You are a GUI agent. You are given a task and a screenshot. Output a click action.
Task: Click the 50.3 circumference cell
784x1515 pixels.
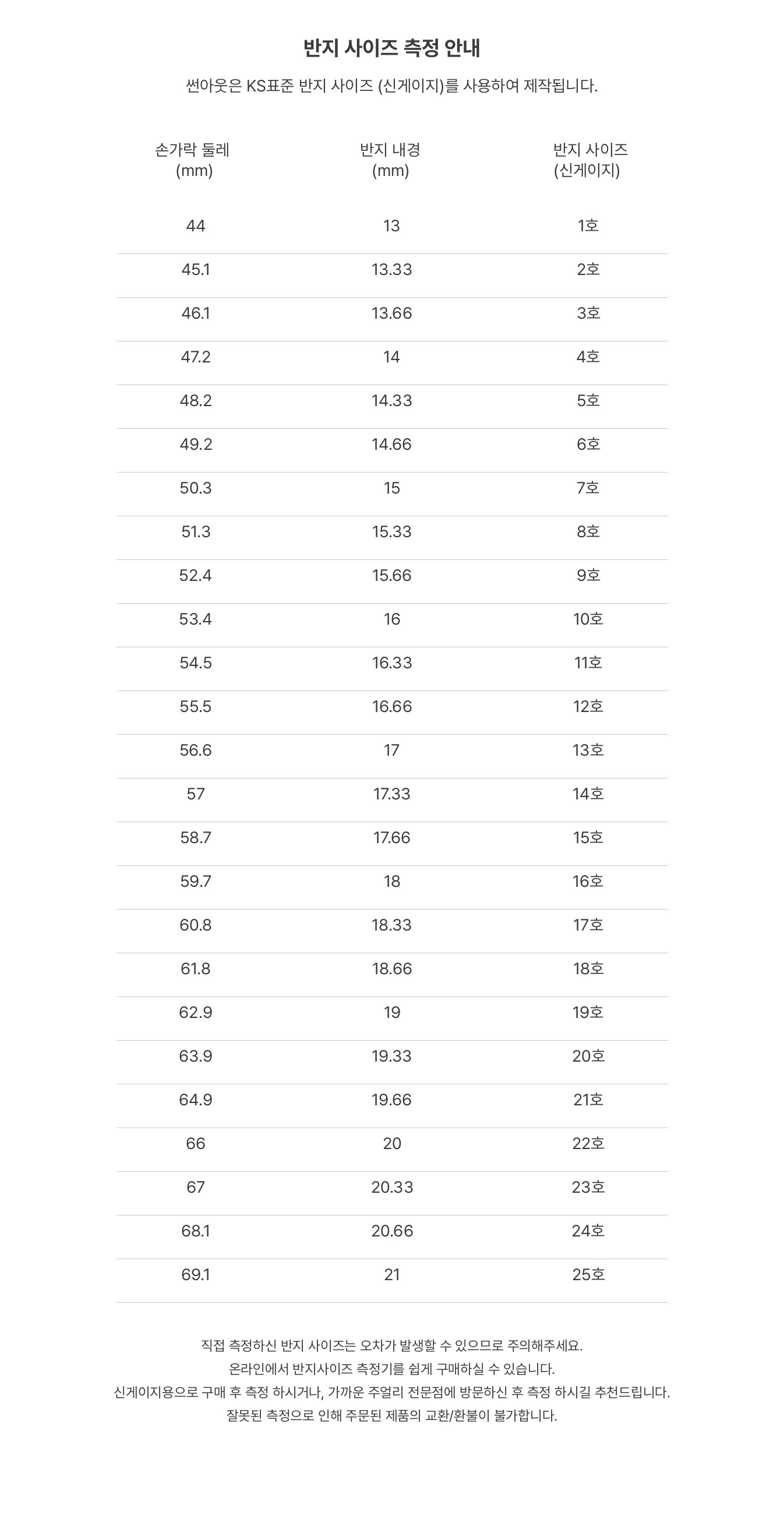coord(196,488)
